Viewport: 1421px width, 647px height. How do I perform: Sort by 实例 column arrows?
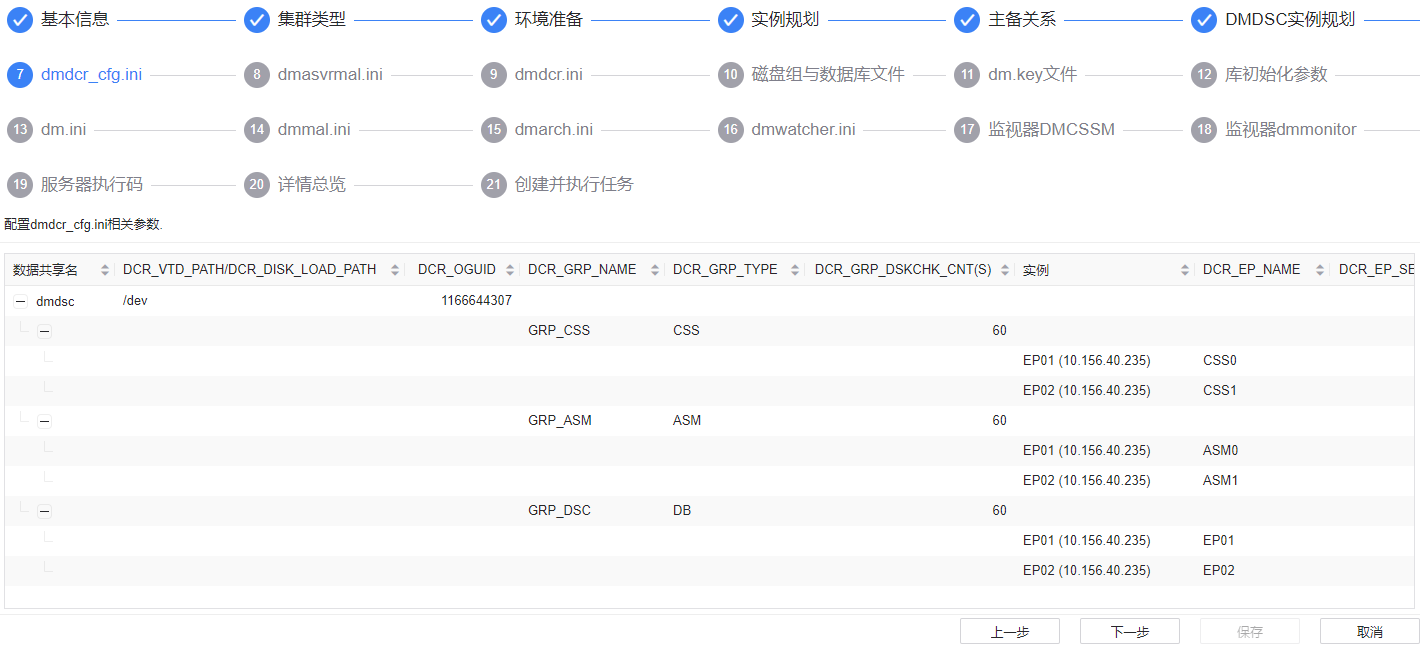1185,270
